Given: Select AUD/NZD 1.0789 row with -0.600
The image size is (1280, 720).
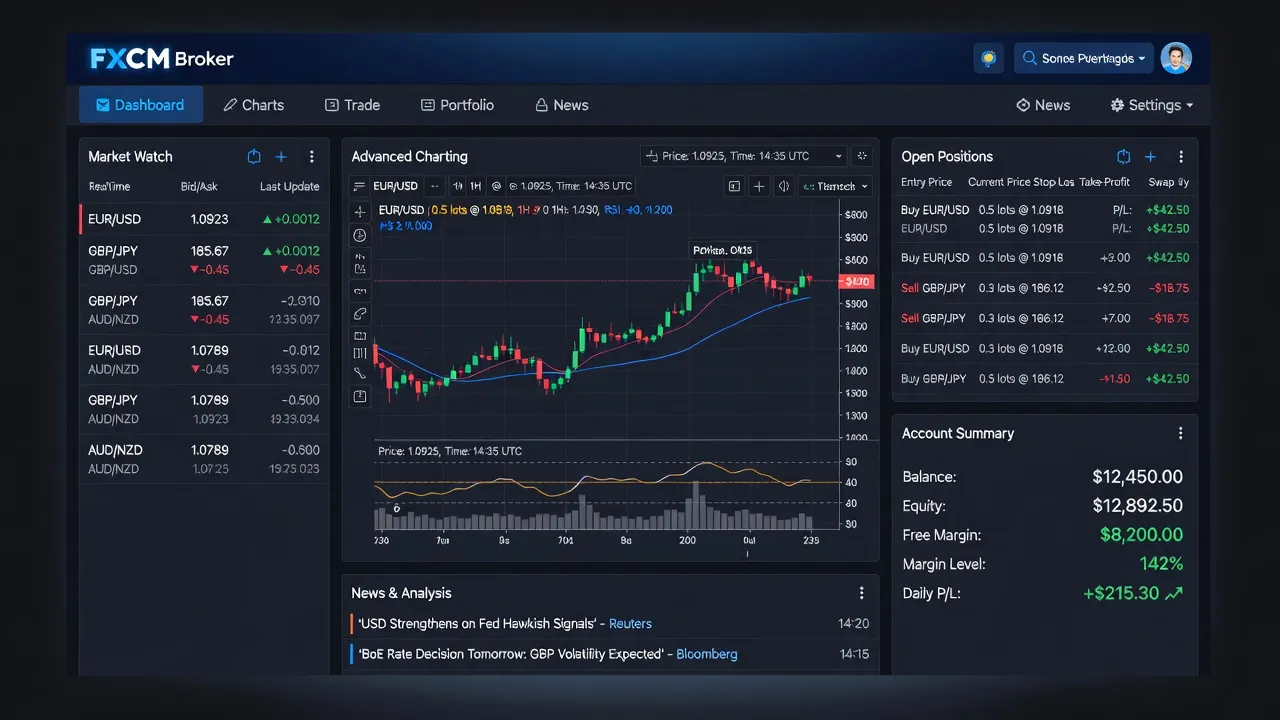Looking at the screenshot, I should (x=204, y=459).
